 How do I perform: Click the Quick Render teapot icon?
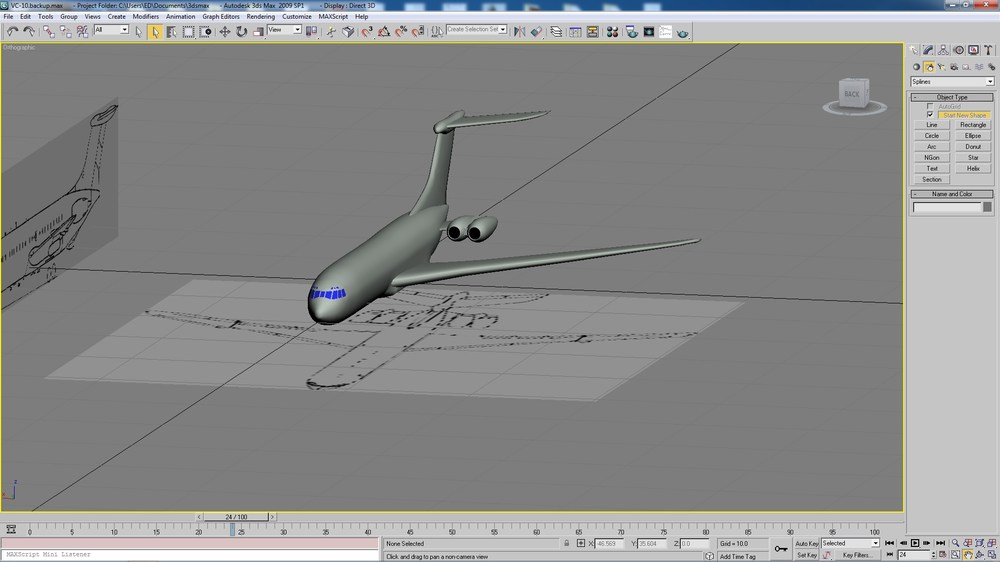(682, 31)
